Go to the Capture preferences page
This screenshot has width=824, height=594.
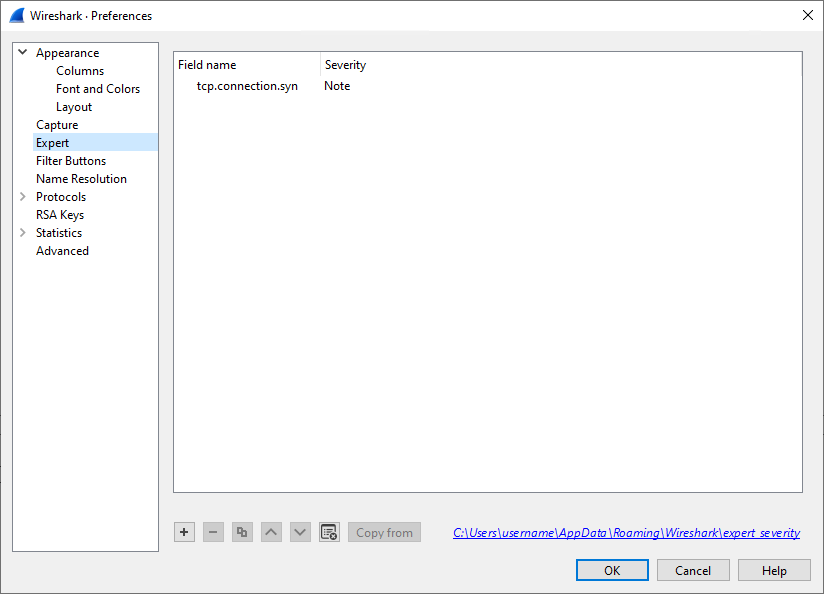pos(57,125)
